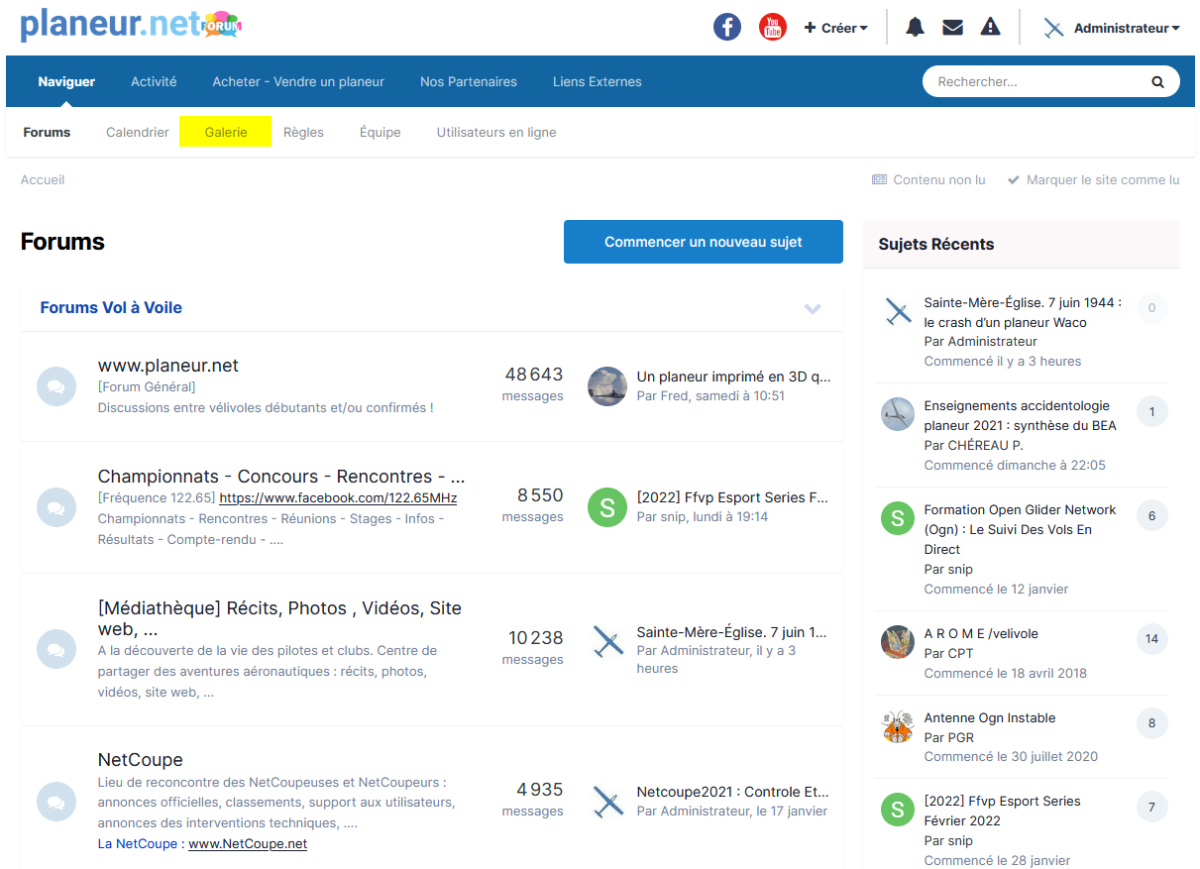Viewport: 1200px width, 869px height.
Task: Open Fred's avatar next to 3D glider post
Action: coord(607,386)
